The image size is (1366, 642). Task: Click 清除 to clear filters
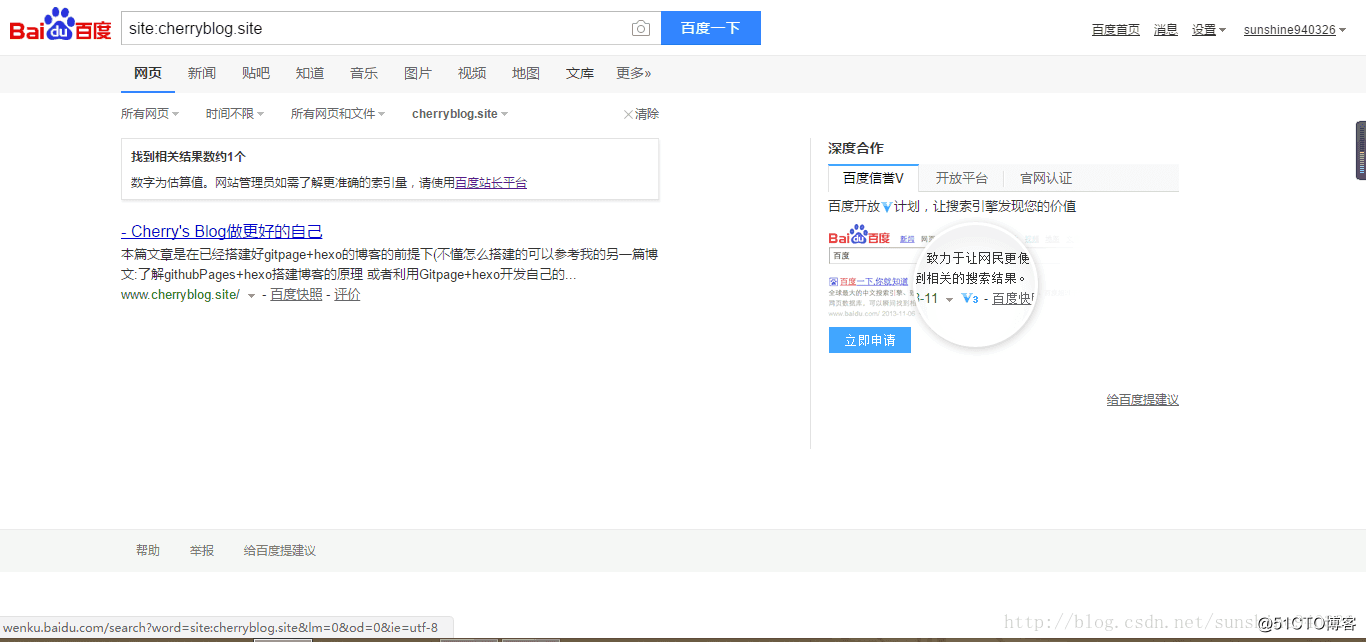coord(641,114)
